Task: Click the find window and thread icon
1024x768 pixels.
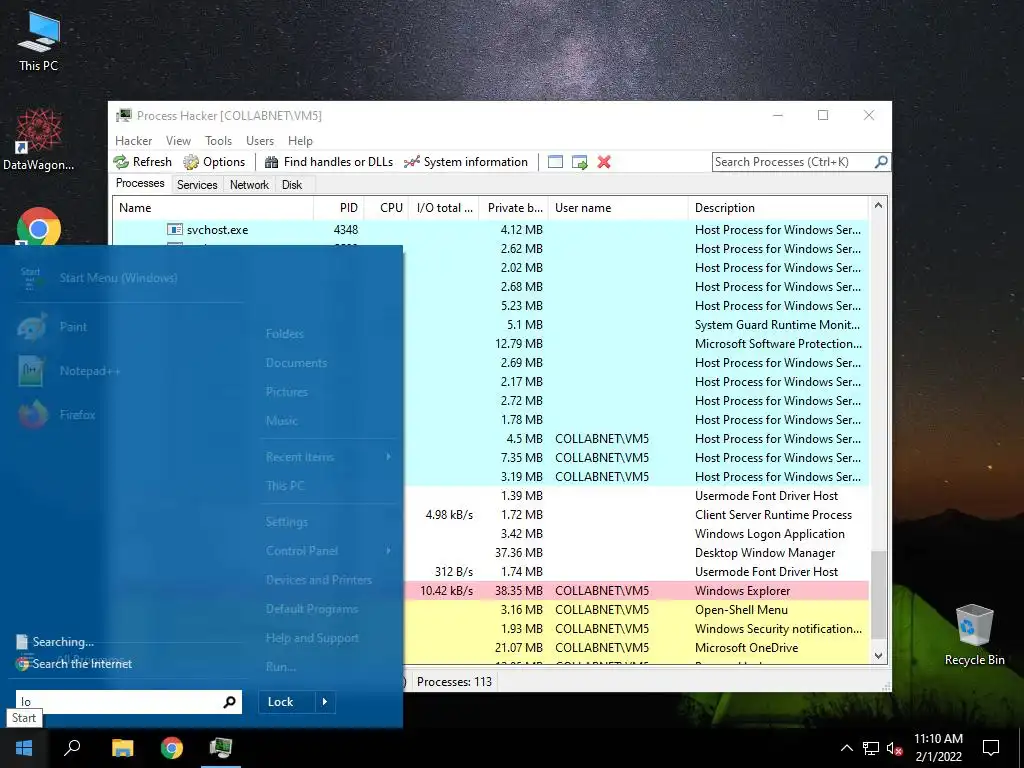Action: tap(580, 162)
